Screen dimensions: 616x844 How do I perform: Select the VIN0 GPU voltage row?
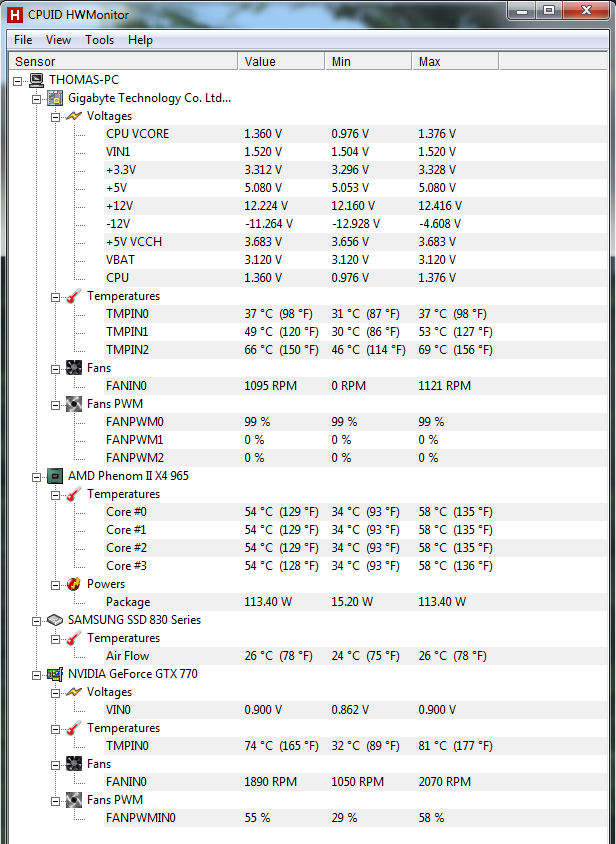(355, 710)
